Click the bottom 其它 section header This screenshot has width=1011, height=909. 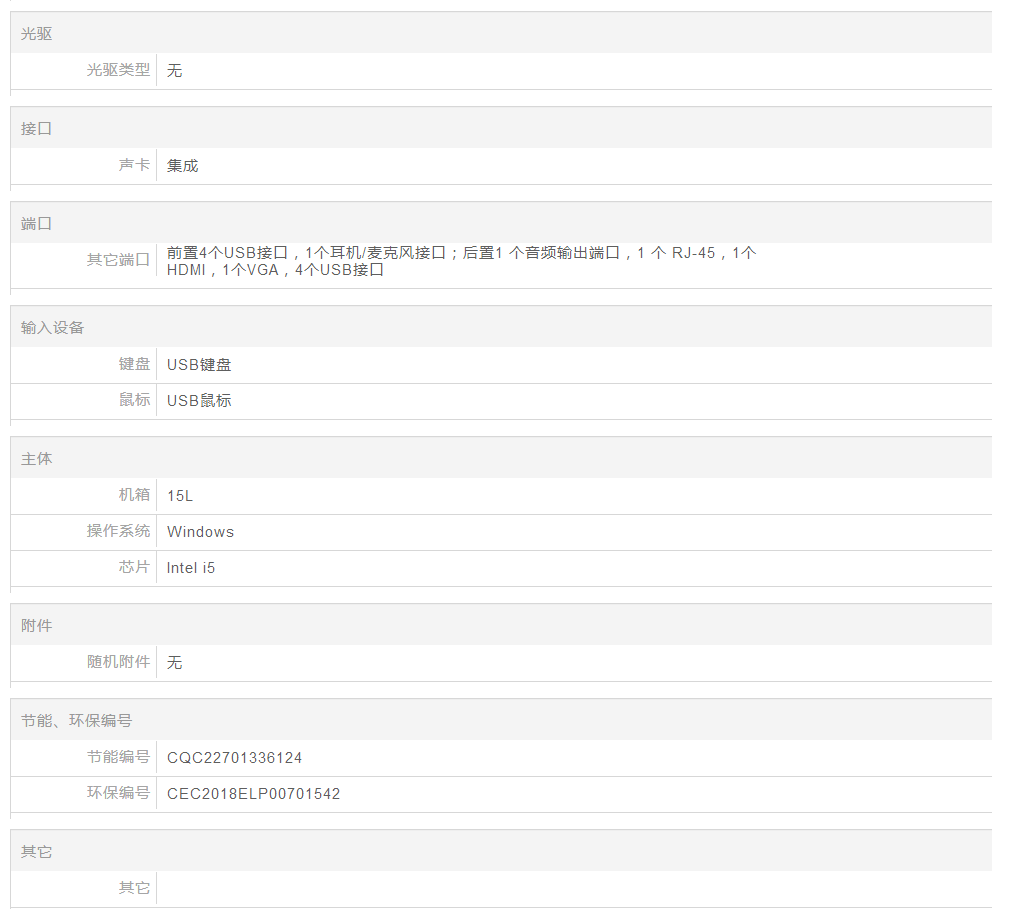[x=37, y=852]
